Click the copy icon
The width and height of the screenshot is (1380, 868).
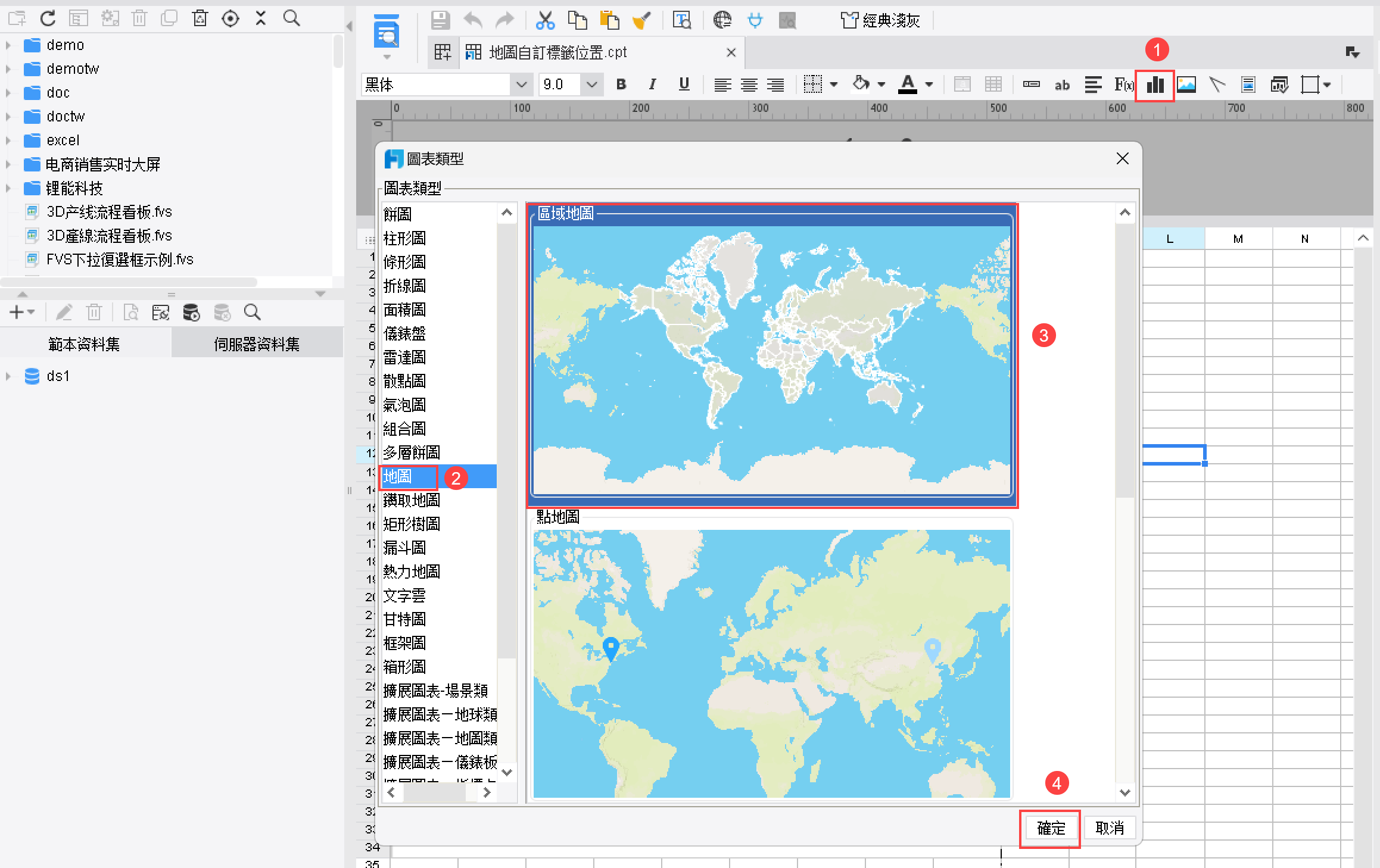(577, 20)
